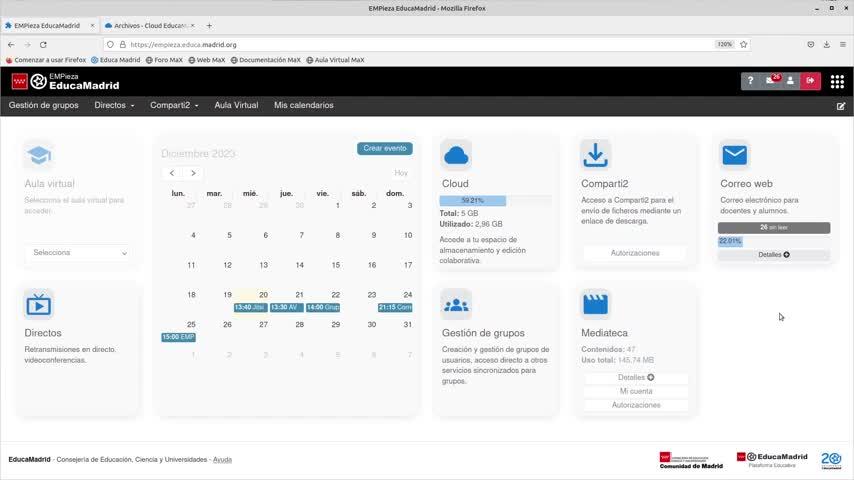Viewport: 854px width, 480px height.
Task: Open the user profile icon
Action: 790,81
